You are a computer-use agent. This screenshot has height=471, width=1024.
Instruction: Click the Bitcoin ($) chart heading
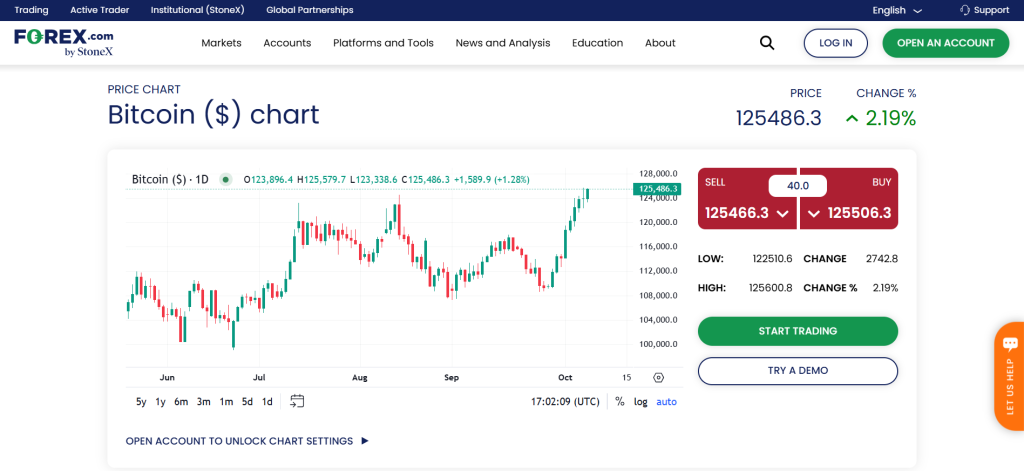(x=214, y=114)
